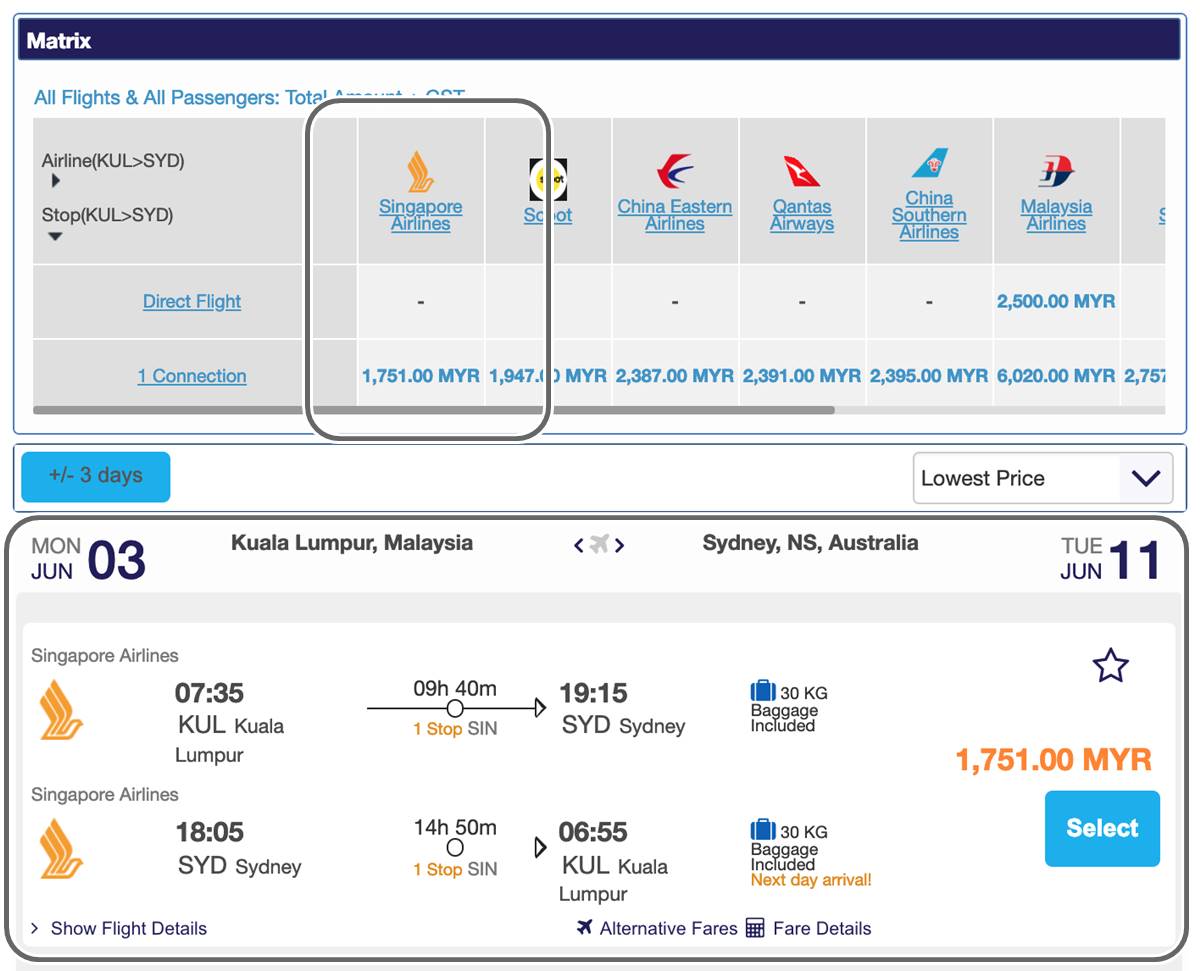Open the Scoot airline link
Screen dimensions: 1200x971
point(548,215)
